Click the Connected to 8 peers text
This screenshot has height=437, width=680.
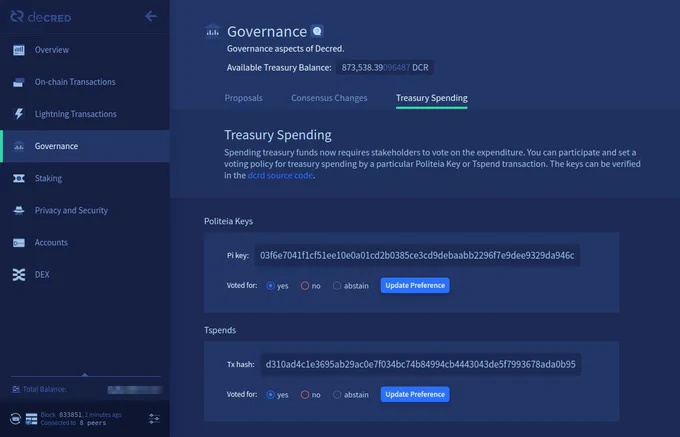[x=73, y=423]
